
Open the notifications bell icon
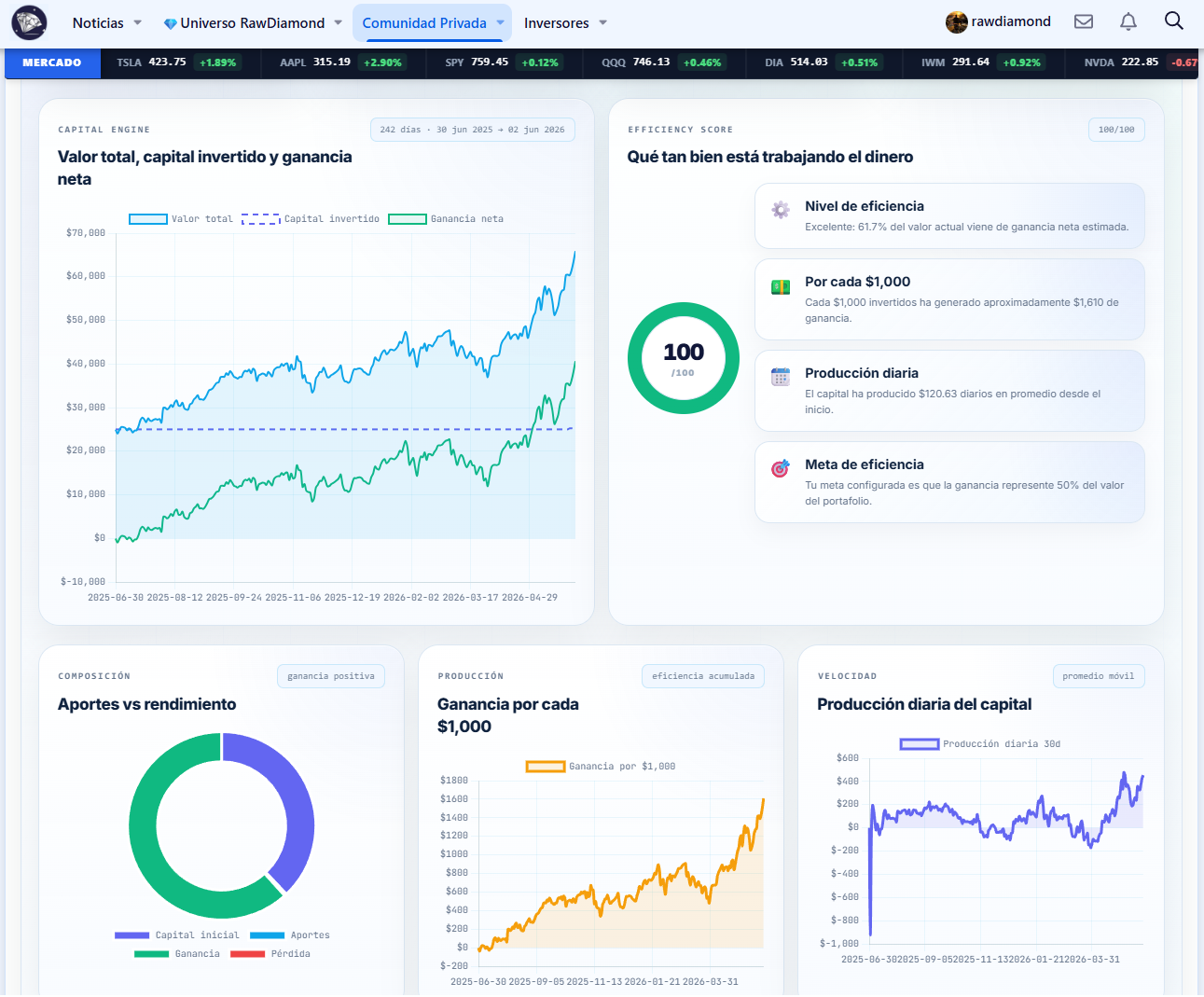tap(1128, 21)
